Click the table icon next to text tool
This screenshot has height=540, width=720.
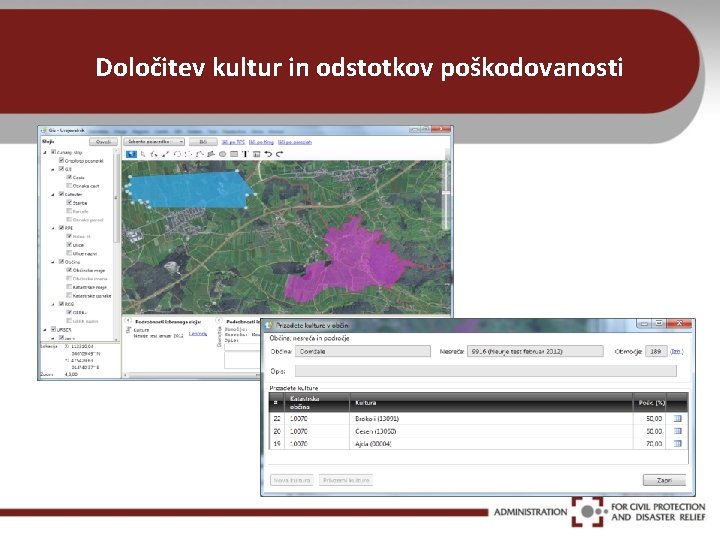click(x=257, y=154)
